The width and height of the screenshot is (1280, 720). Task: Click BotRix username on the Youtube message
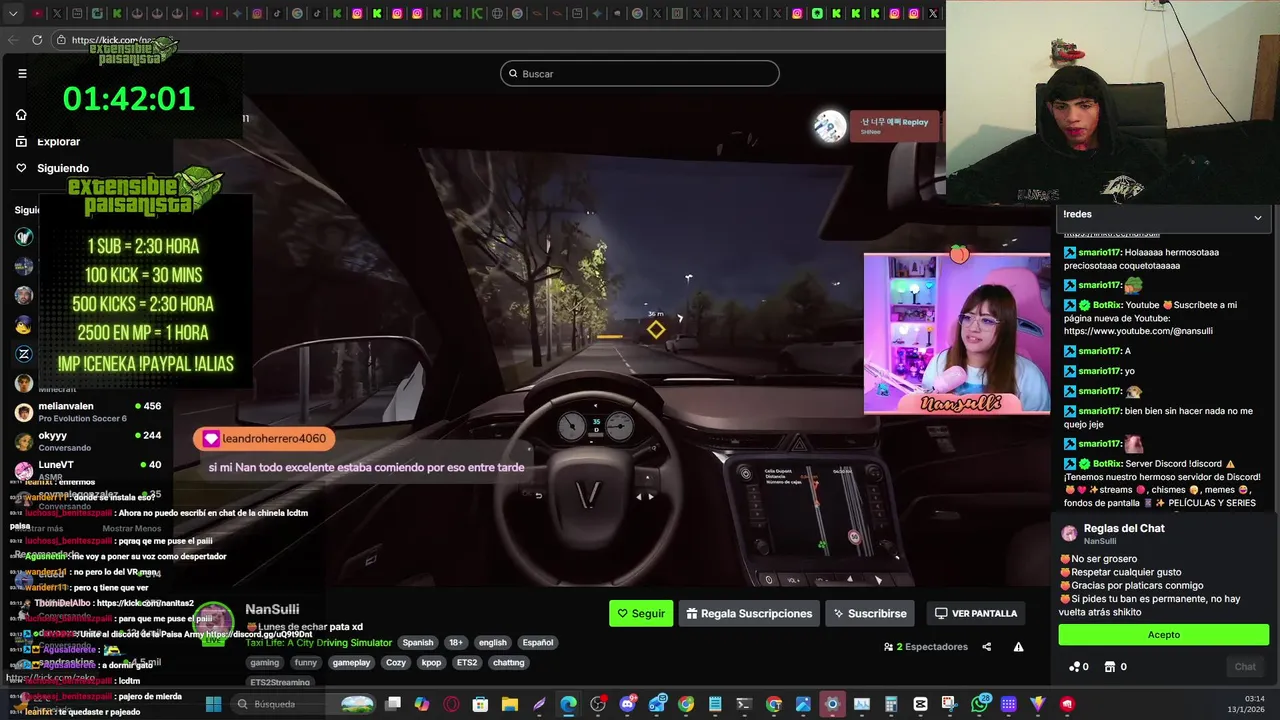[1107, 305]
